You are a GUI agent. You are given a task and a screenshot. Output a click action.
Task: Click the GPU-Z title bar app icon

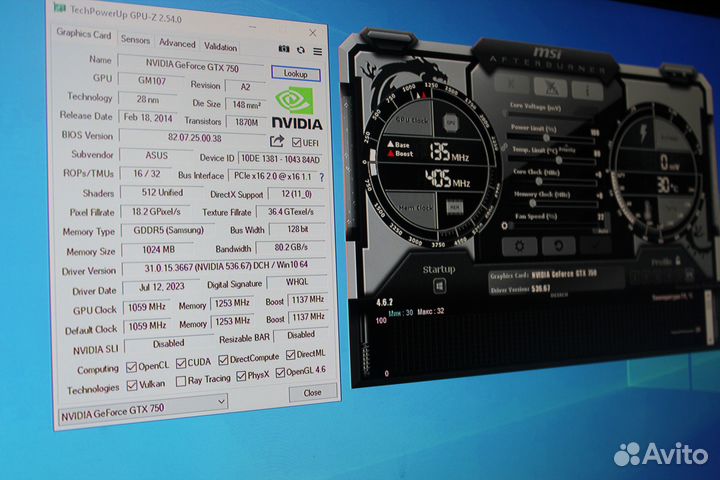60,8
